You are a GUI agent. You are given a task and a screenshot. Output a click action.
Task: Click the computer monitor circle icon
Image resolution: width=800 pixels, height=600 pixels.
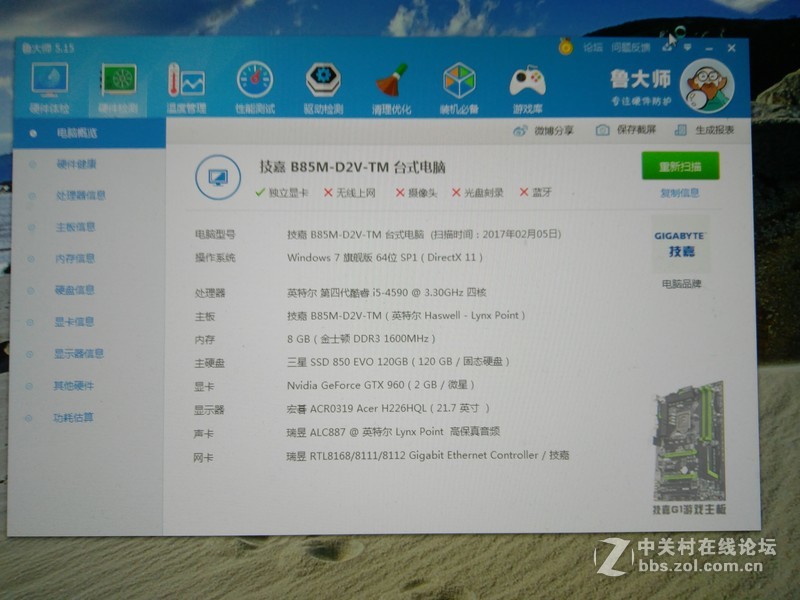218,177
